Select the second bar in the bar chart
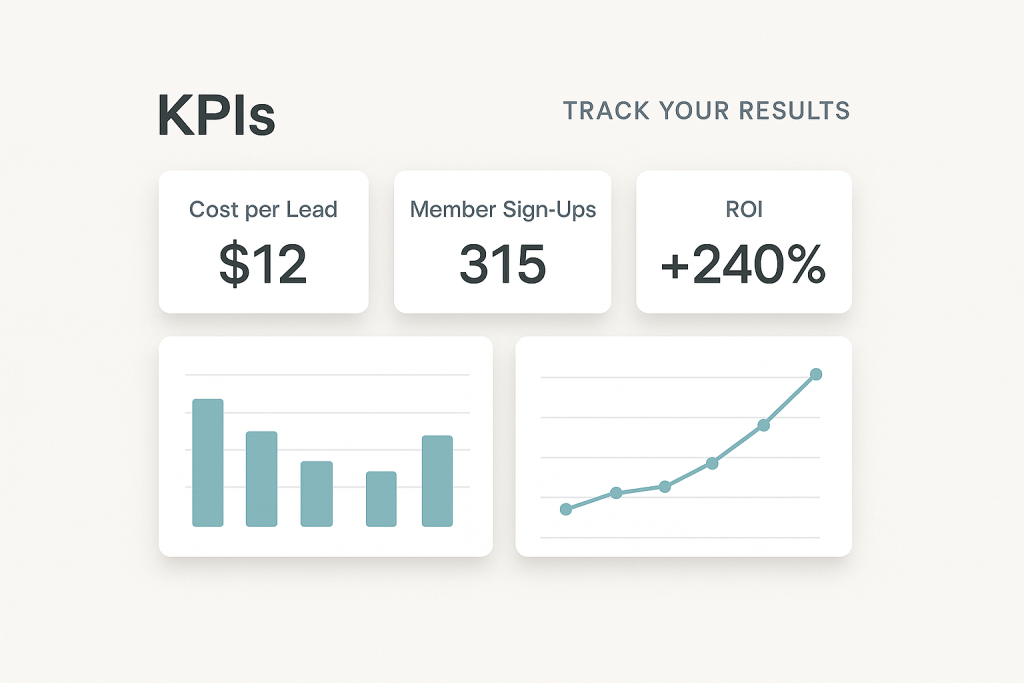This screenshot has height=683, width=1024. click(x=261, y=478)
